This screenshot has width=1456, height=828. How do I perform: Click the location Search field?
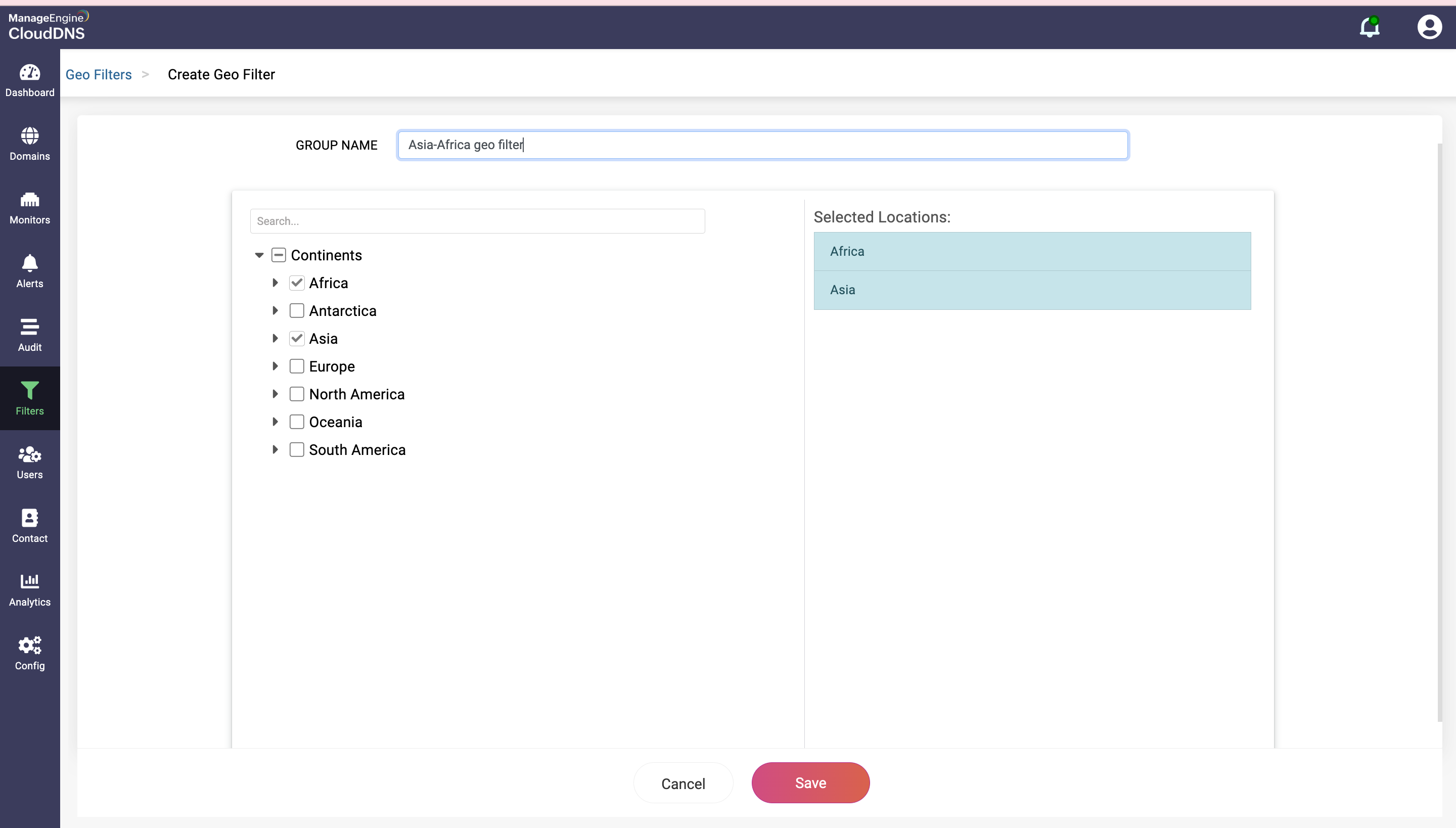point(477,221)
